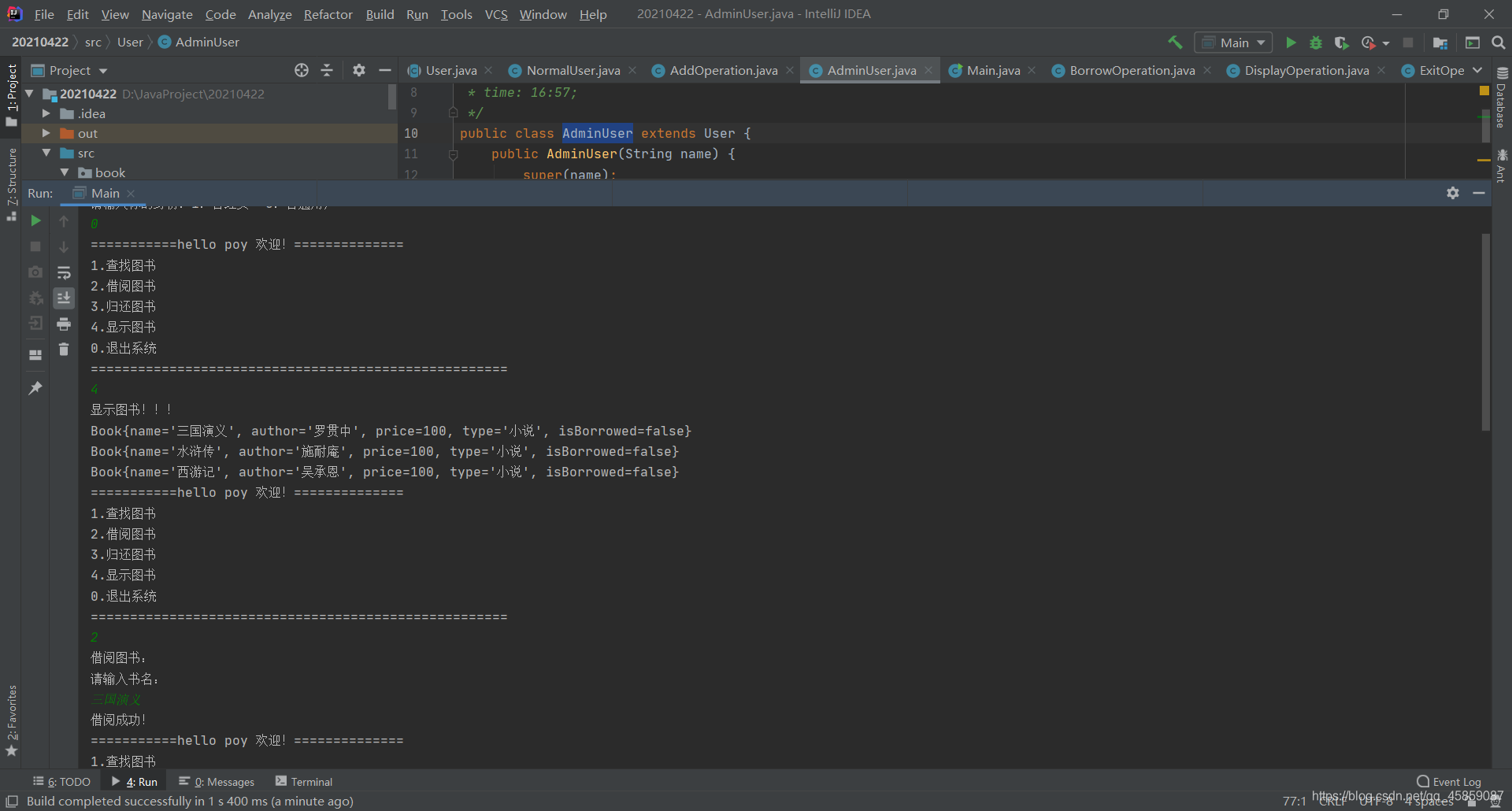Hide the Project panel with minus icon
The image size is (1512, 811).
pyautogui.click(x=385, y=70)
